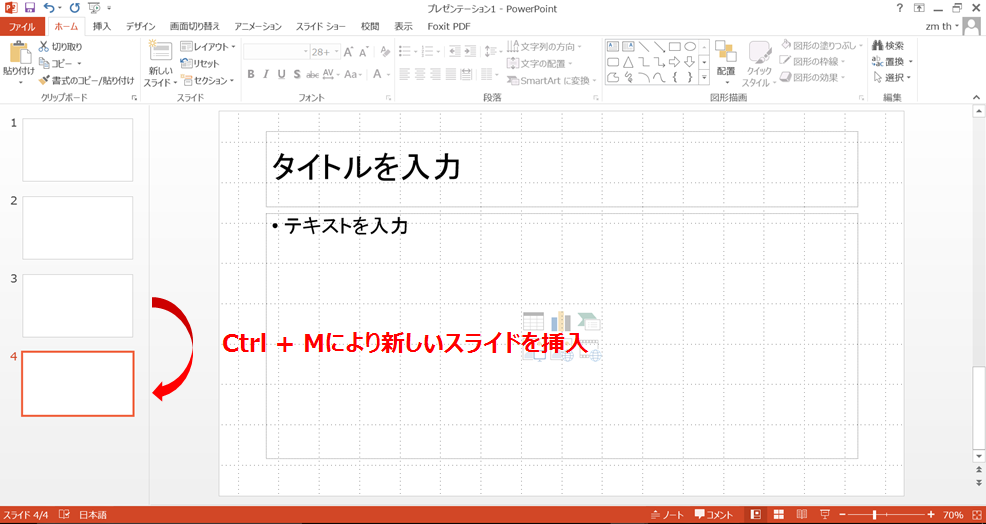Open shape fill (図形の塗りつぶし) dropdown
The height and width of the screenshot is (524, 986).
tap(821, 45)
